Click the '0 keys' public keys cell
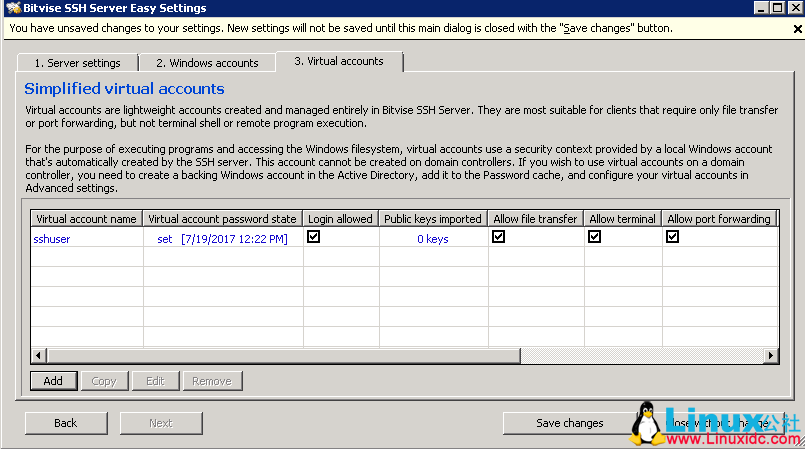 (433, 239)
